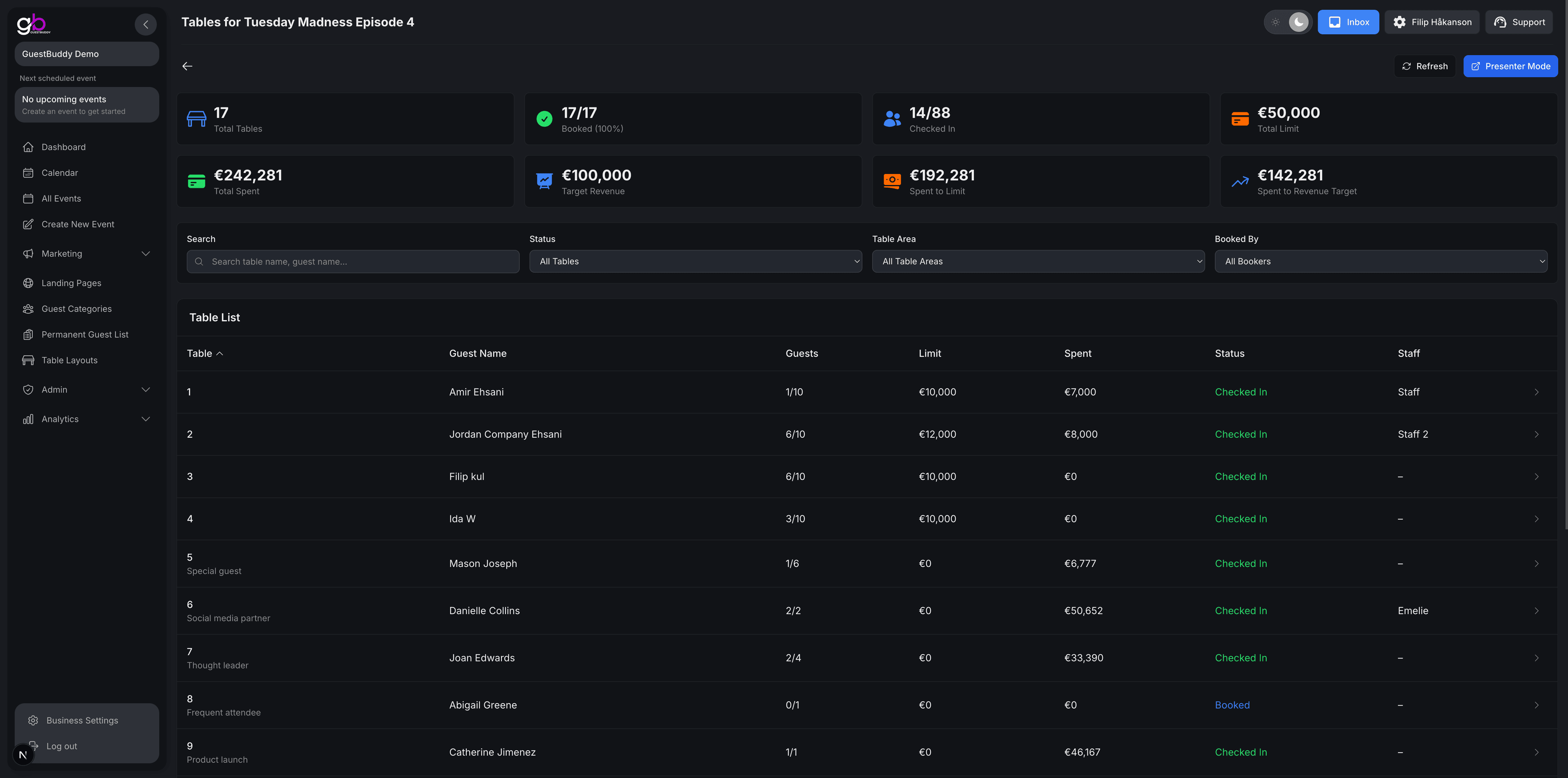Collapse the sidebar with the arrow icon
The width and height of the screenshot is (1568, 778).
(x=145, y=25)
